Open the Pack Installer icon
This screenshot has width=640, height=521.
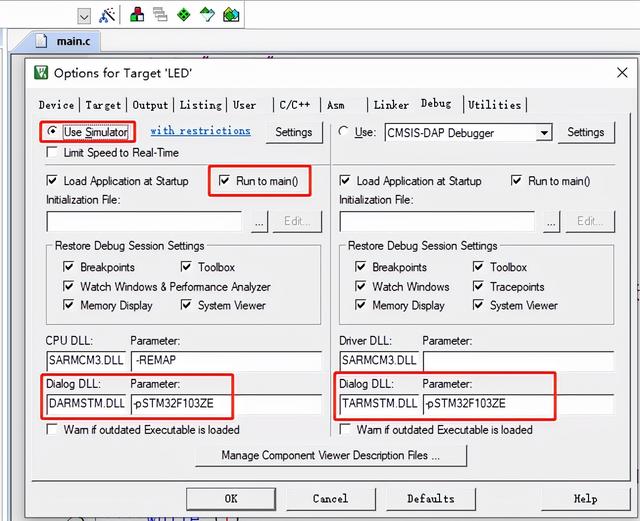coord(232,15)
